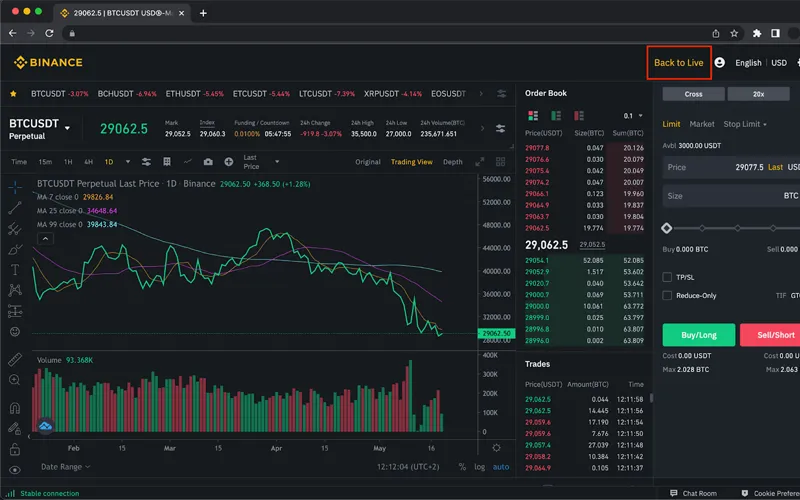The height and width of the screenshot is (500, 800).
Task: Select the text annotation tool
Action: 15,269
